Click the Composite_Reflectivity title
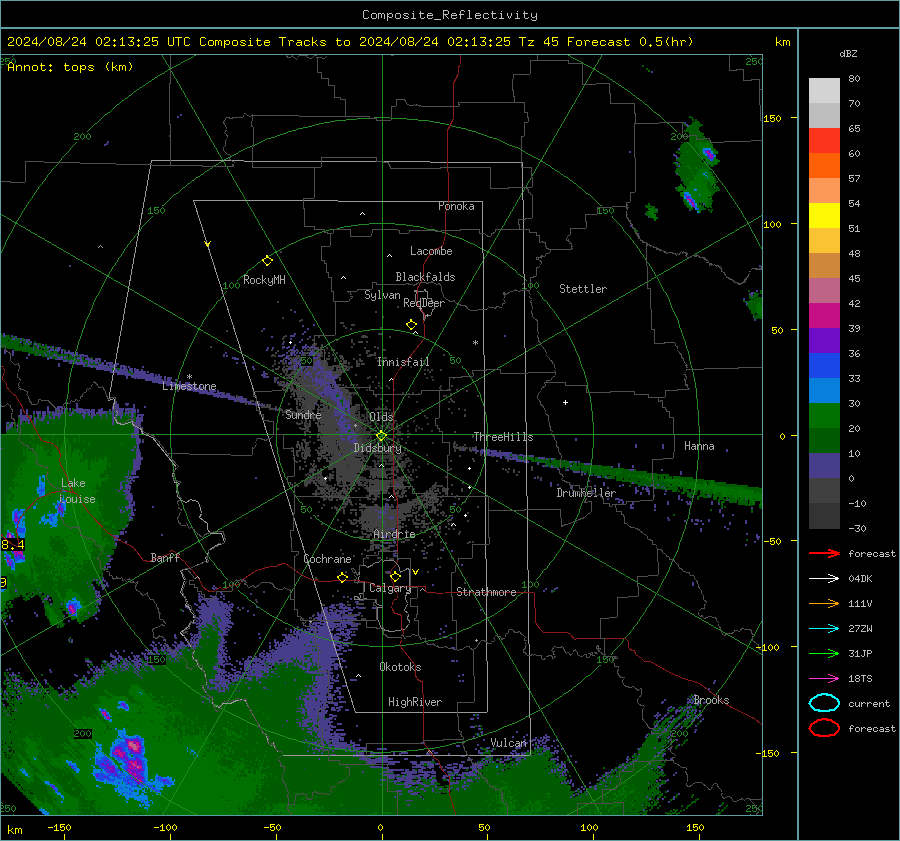900x841 pixels. coord(450,15)
